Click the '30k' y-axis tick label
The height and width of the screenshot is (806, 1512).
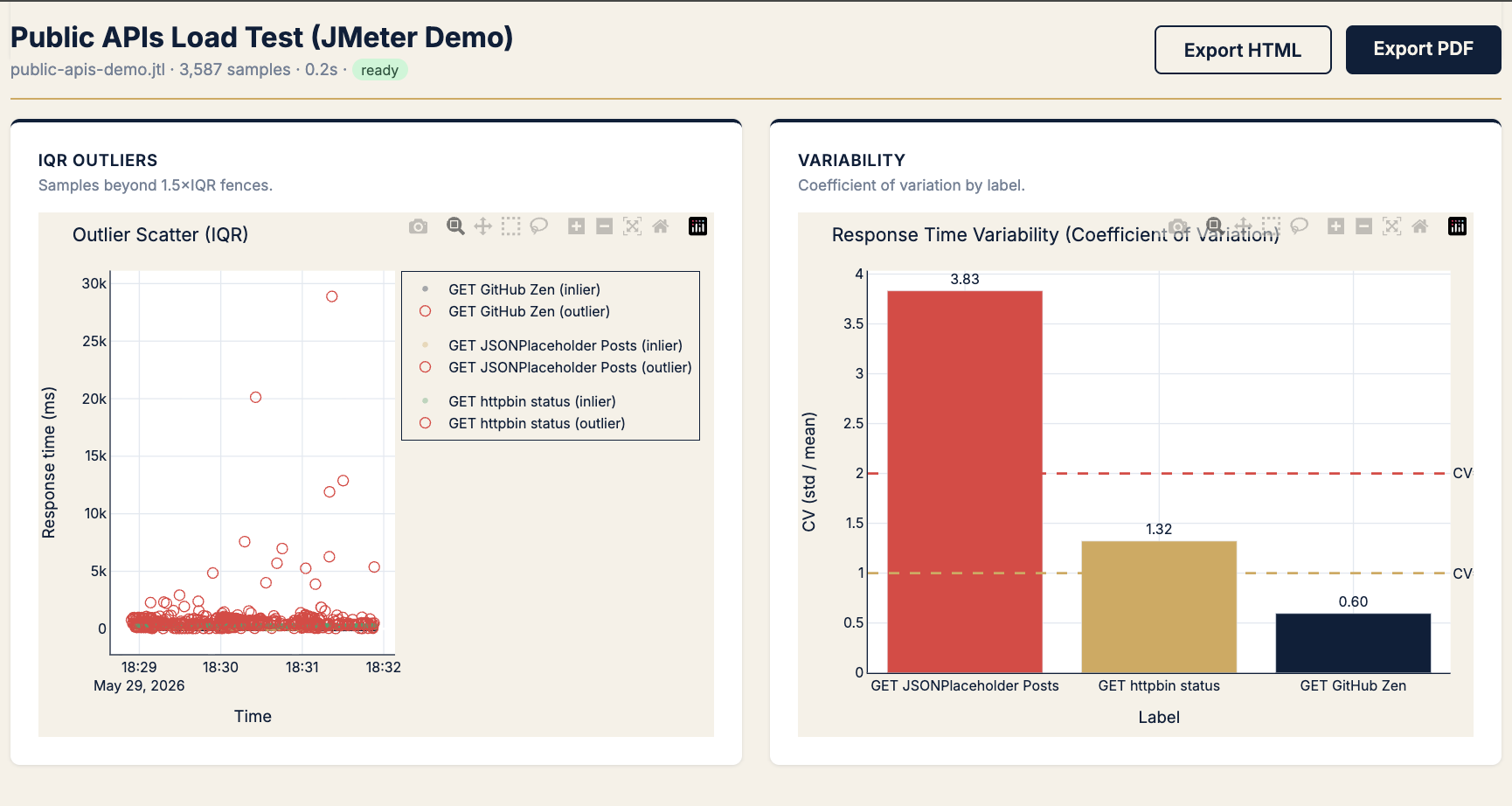94,283
